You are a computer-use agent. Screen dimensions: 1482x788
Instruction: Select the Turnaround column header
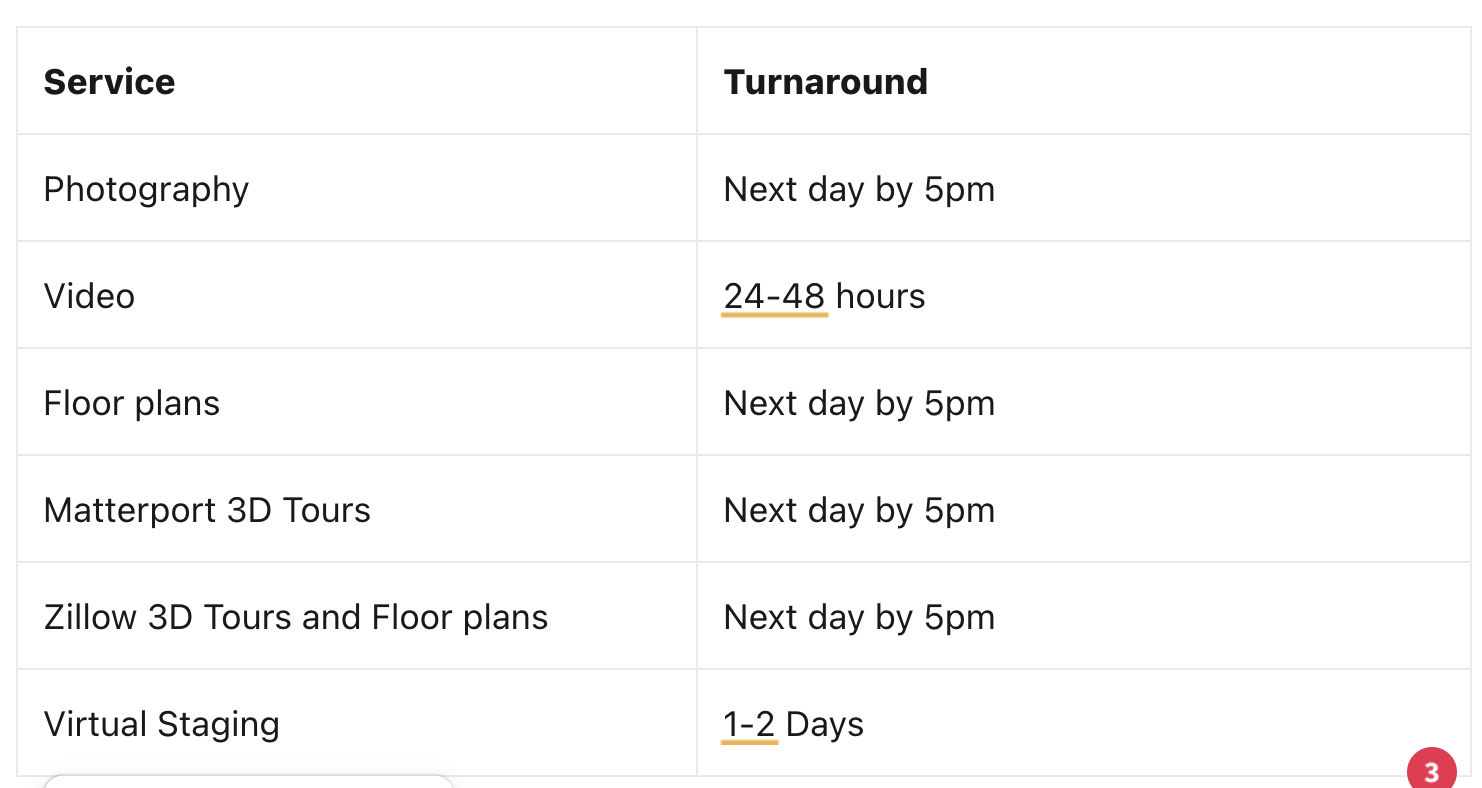[x=826, y=81]
